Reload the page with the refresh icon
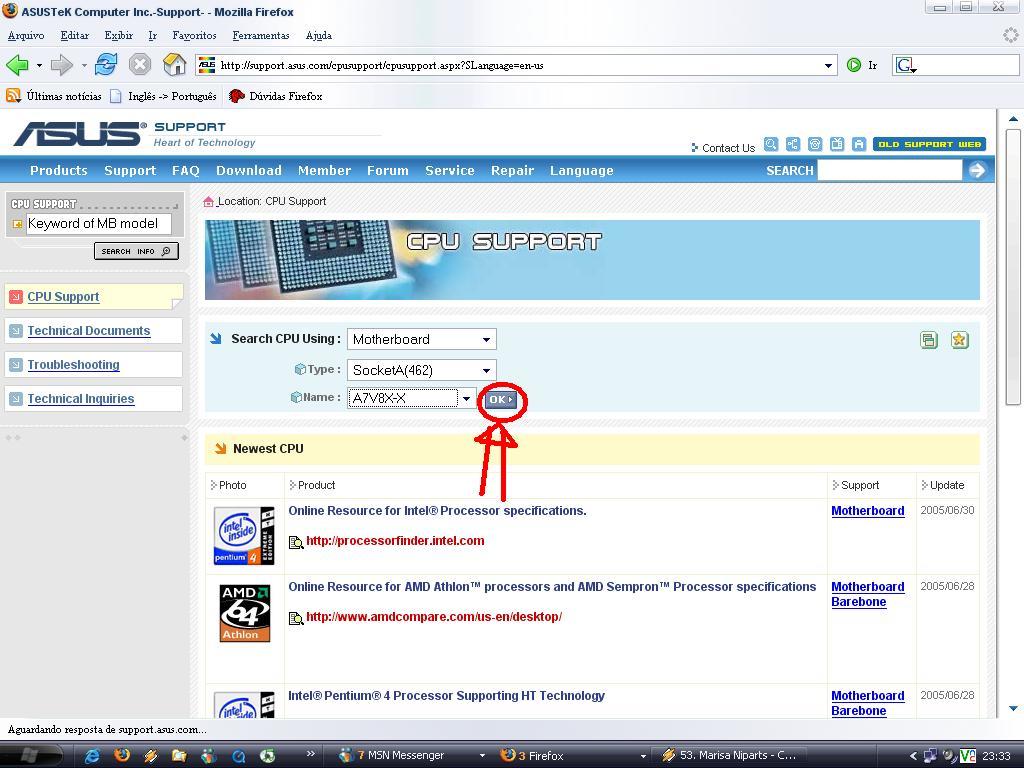Viewport: 1024px width, 768px height. coord(106,65)
